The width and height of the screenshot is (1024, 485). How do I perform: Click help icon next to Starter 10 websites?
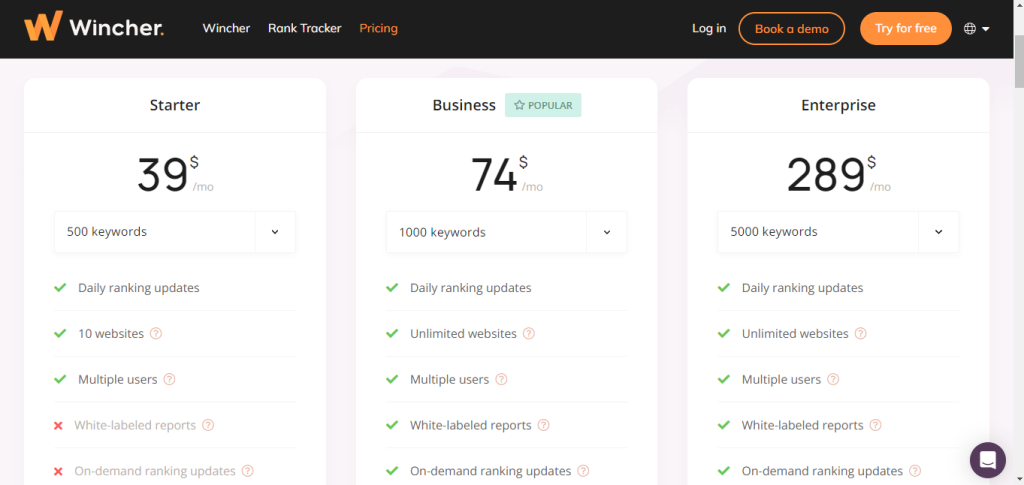tap(156, 334)
